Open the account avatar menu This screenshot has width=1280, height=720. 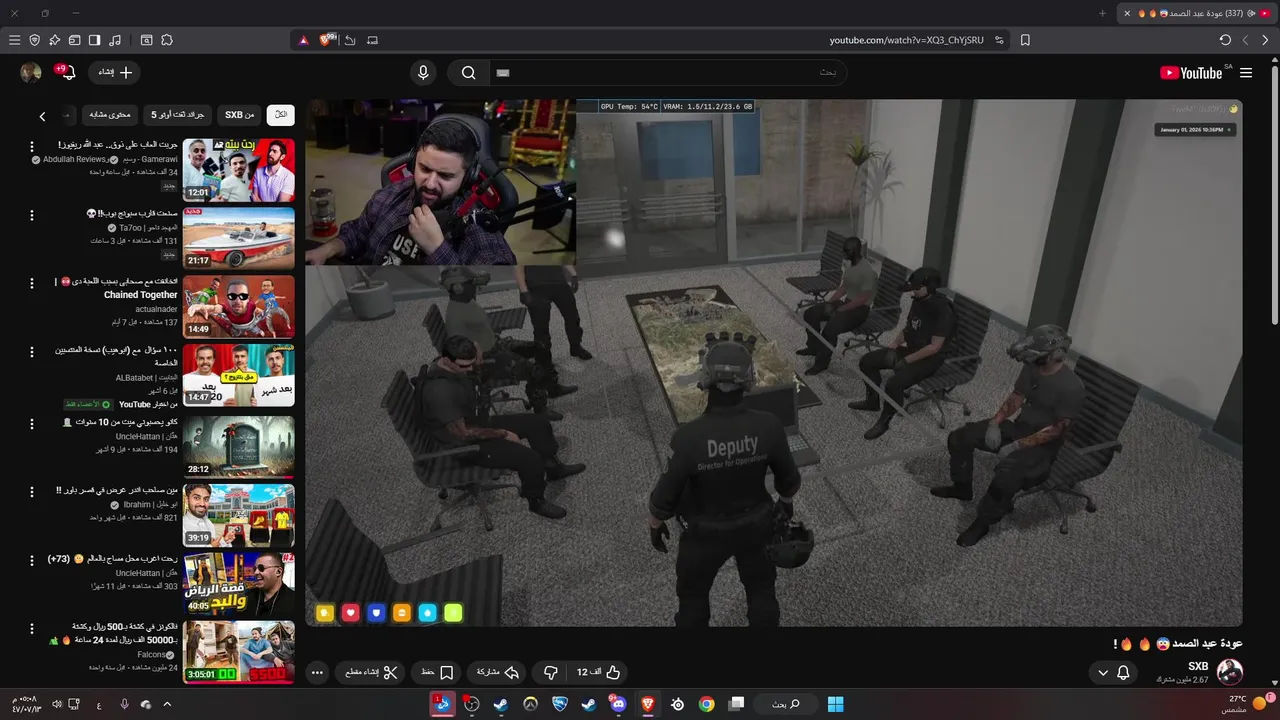pyautogui.click(x=31, y=72)
